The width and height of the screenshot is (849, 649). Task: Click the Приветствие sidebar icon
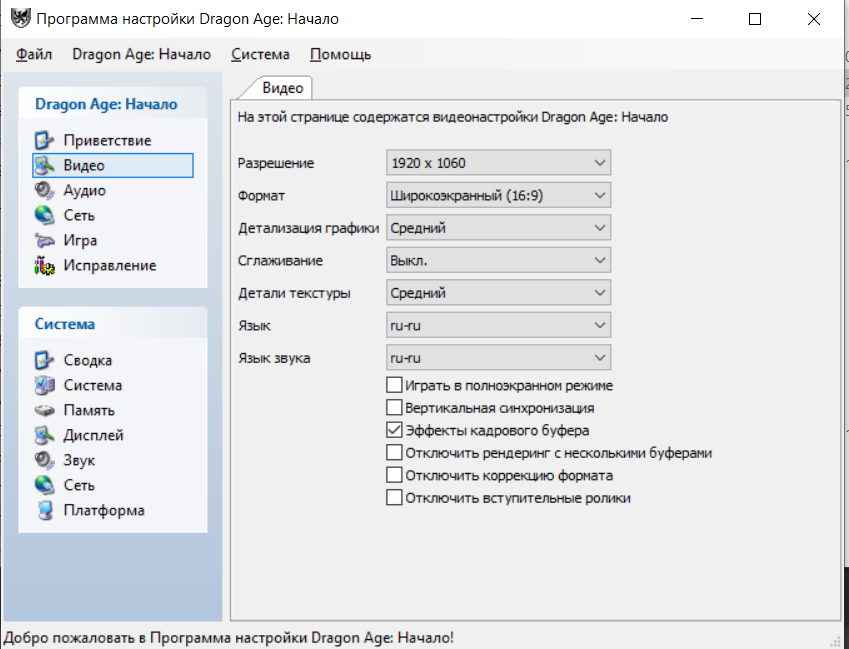[44, 140]
